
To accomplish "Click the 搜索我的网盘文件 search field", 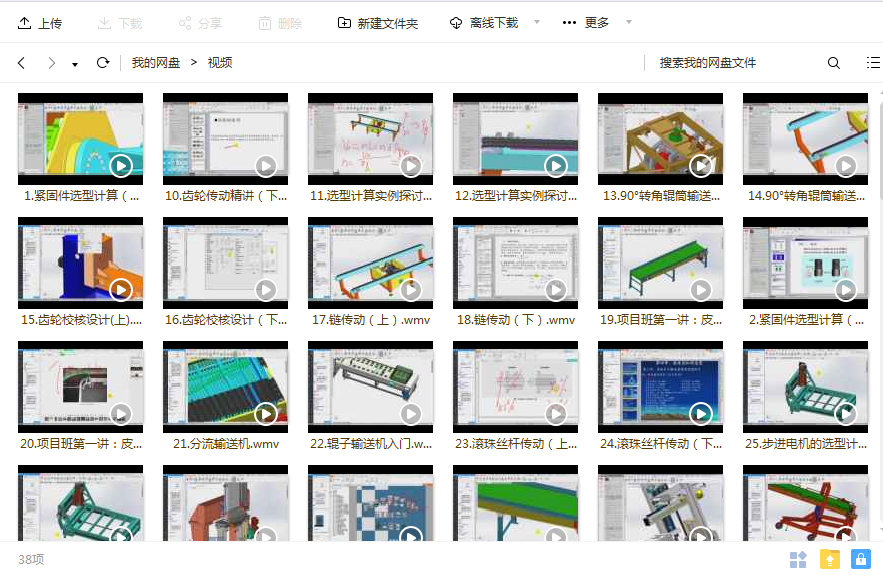I will point(735,63).
